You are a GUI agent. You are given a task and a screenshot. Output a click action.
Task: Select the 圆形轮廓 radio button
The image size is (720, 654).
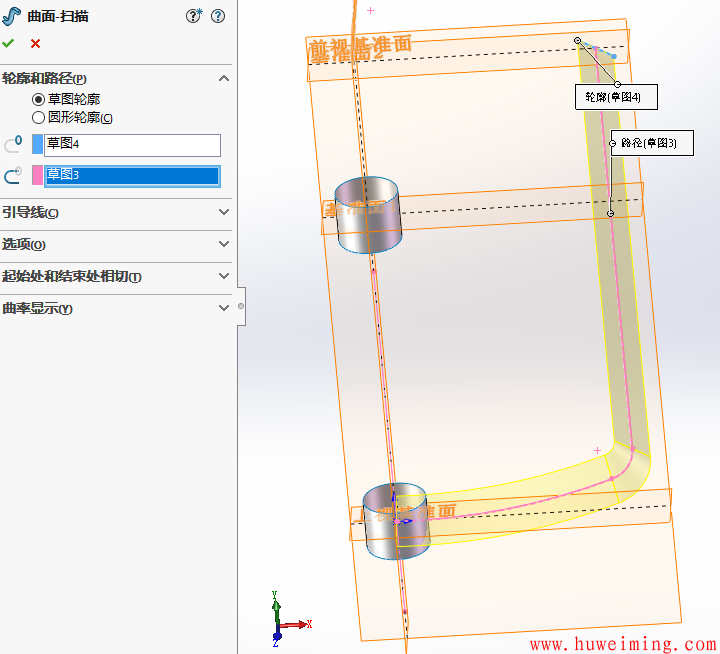(39, 117)
